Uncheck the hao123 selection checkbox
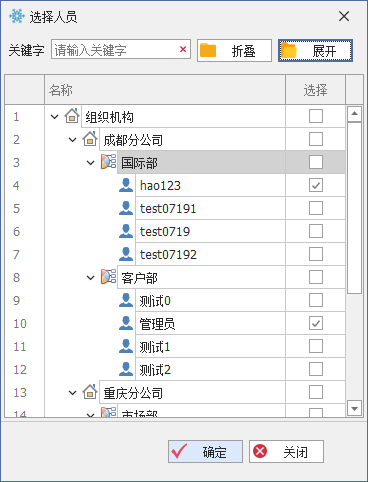 (x=316, y=185)
